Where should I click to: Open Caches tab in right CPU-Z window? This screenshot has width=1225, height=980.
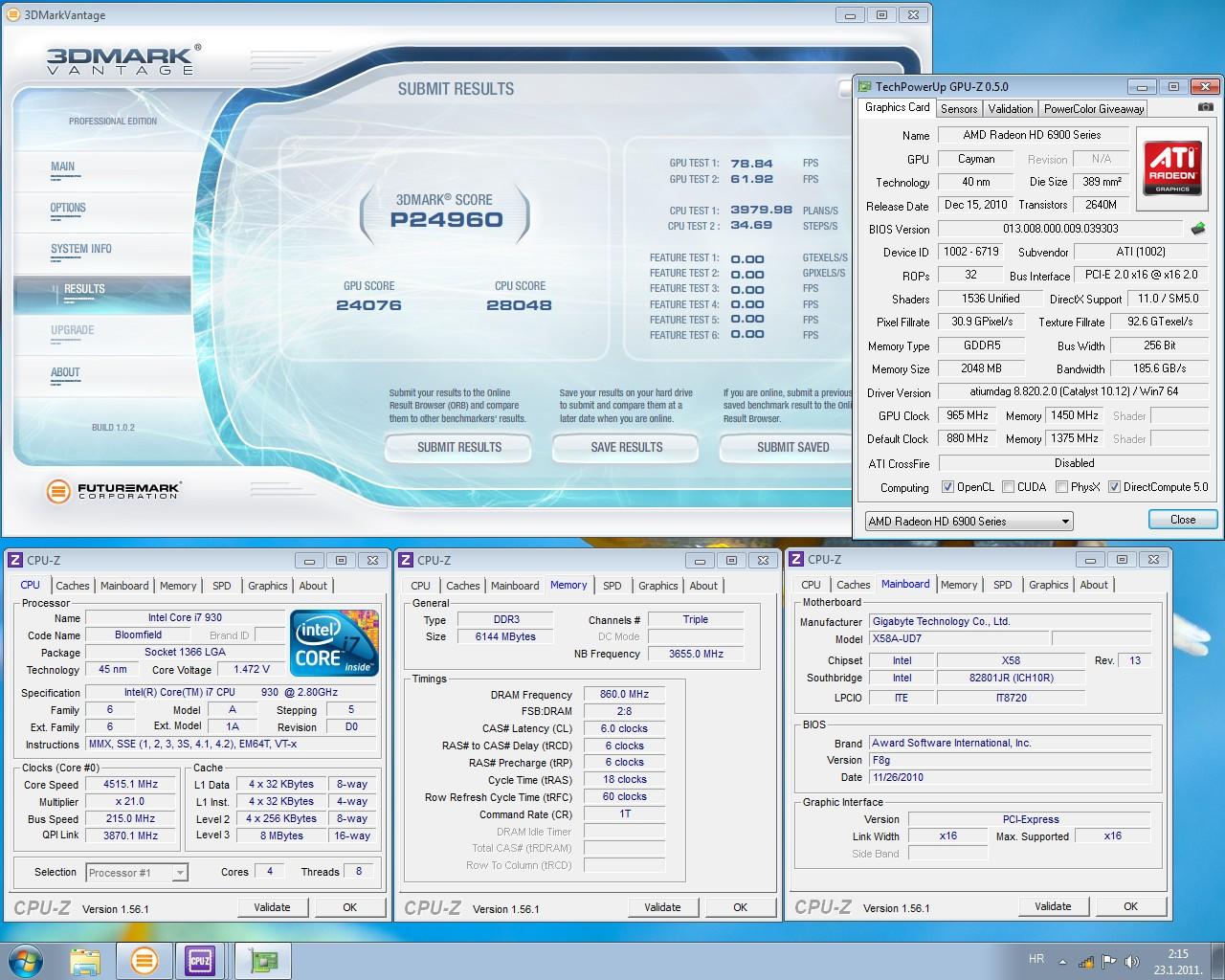click(853, 585)
